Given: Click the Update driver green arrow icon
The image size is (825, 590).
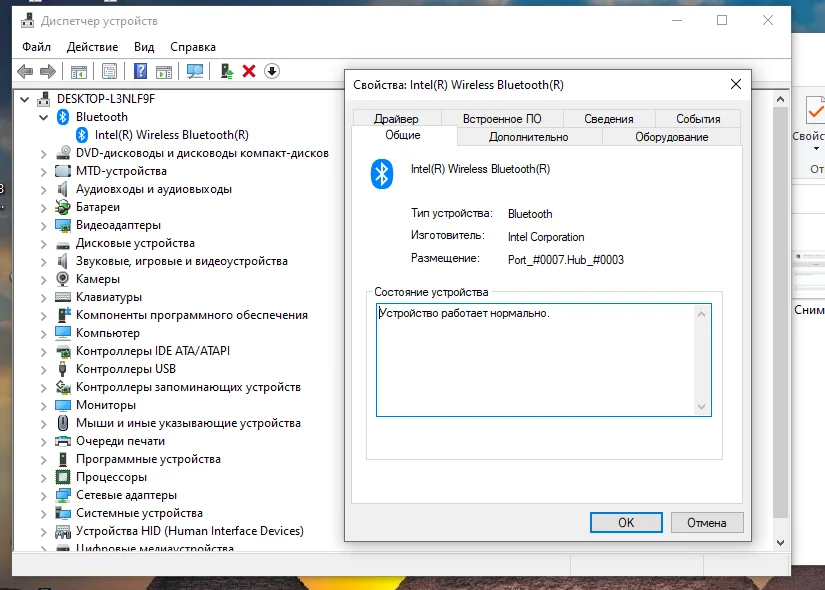Looking at the screenshot, I should tap(227, 71).
